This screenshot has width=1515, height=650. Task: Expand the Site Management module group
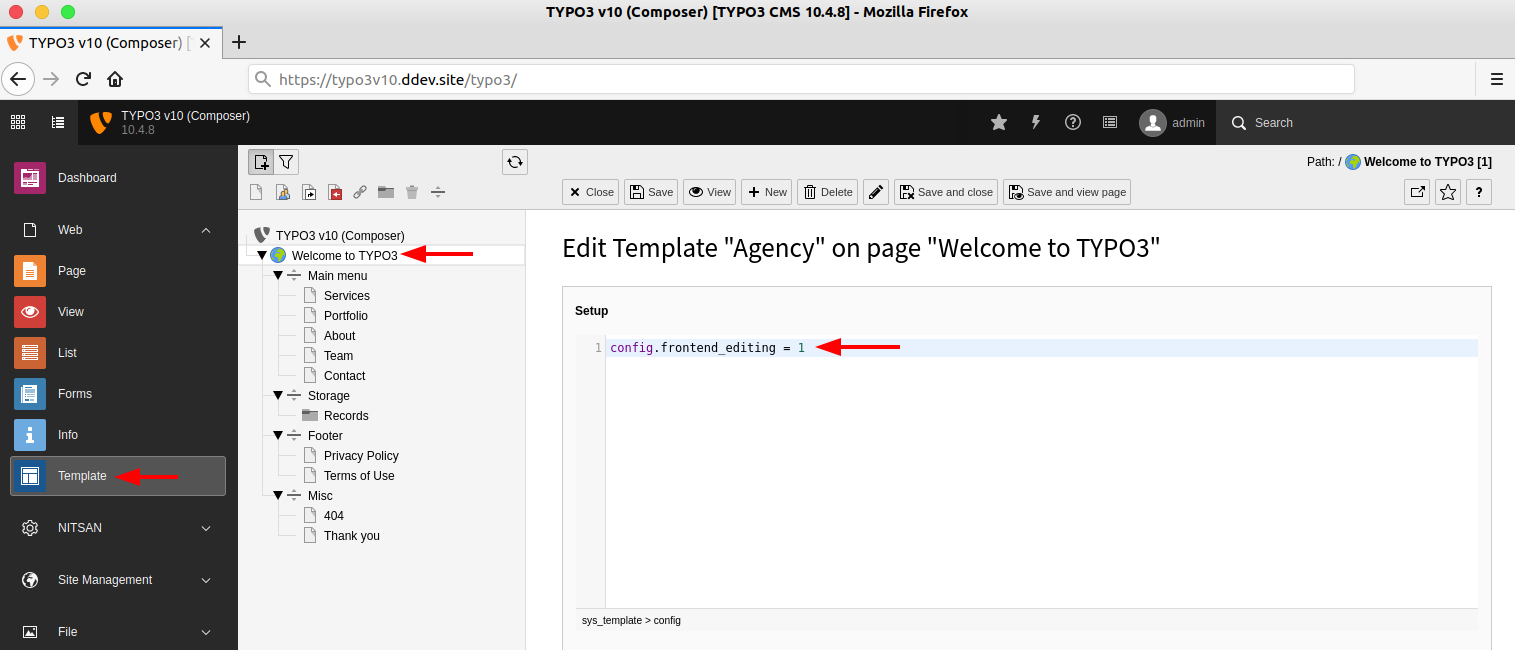click(x=118, y=580)
